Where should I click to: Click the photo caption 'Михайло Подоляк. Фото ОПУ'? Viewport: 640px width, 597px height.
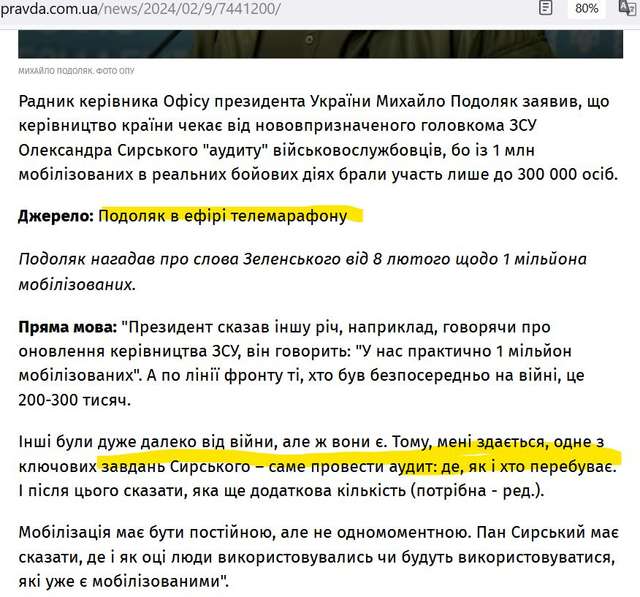click(76, 72)
